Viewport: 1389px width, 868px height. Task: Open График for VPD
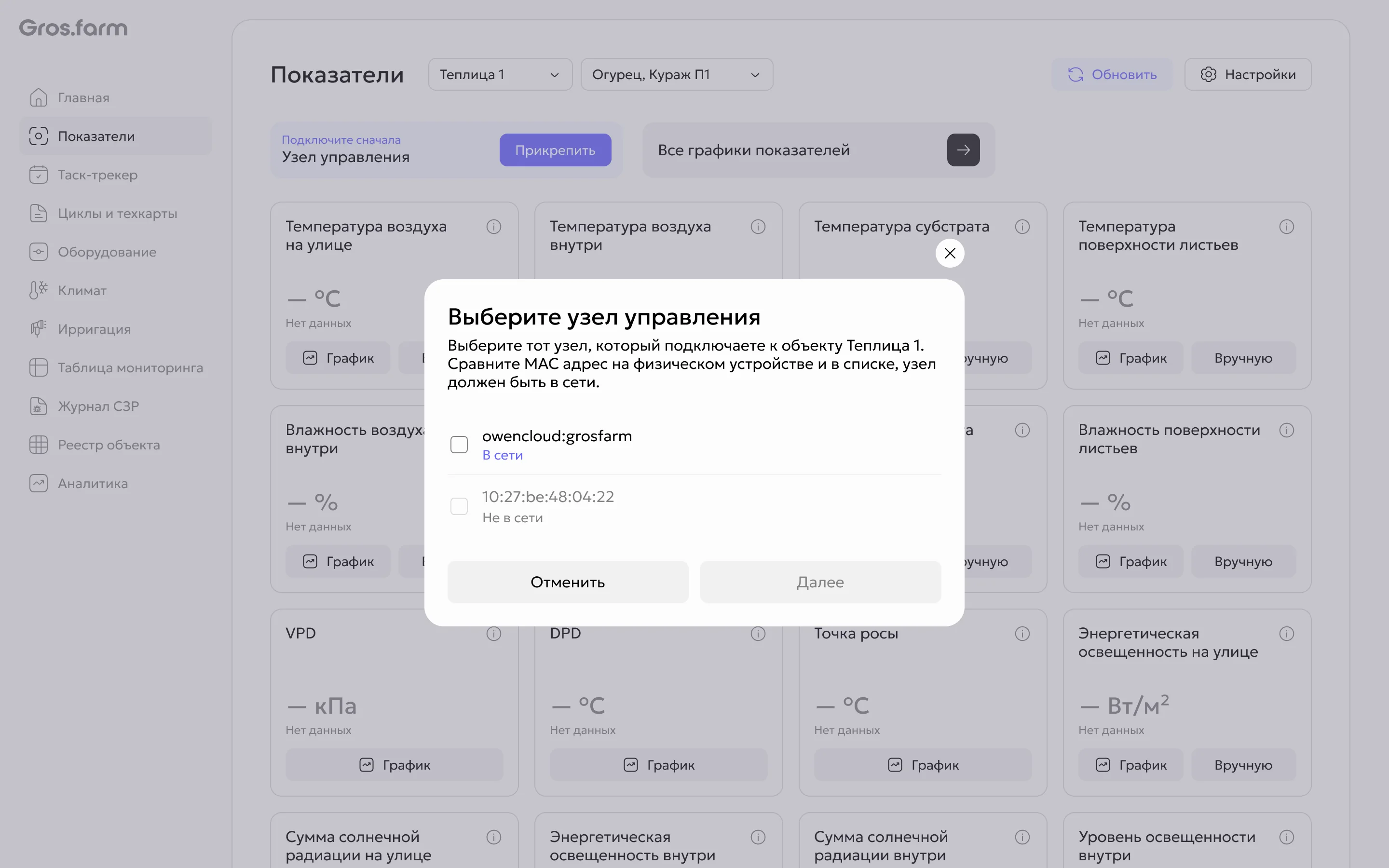tap(395, 765)
